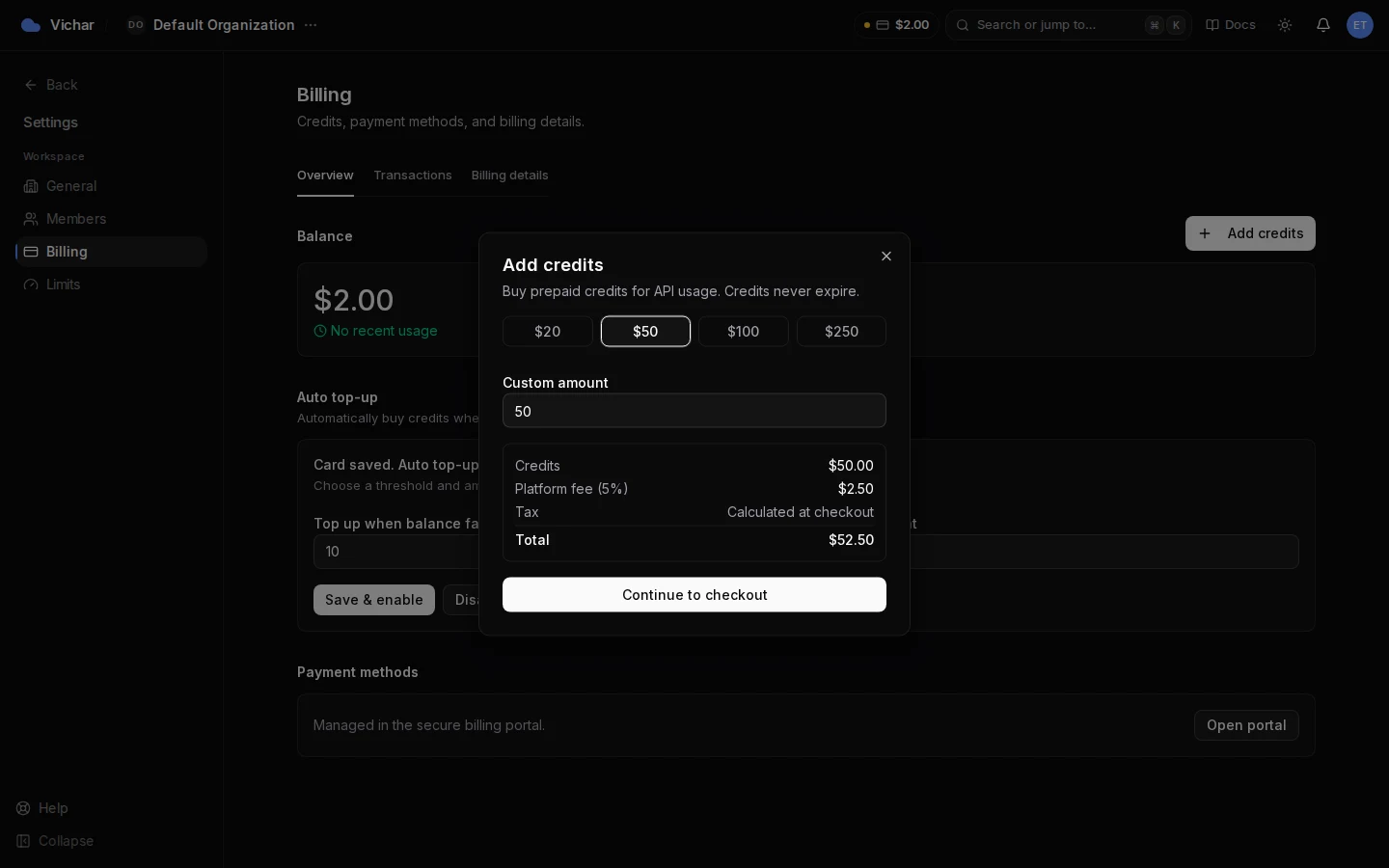1389x868 pixels.
Task: Choose the $50 credit preset
Action: click(645, 332)
